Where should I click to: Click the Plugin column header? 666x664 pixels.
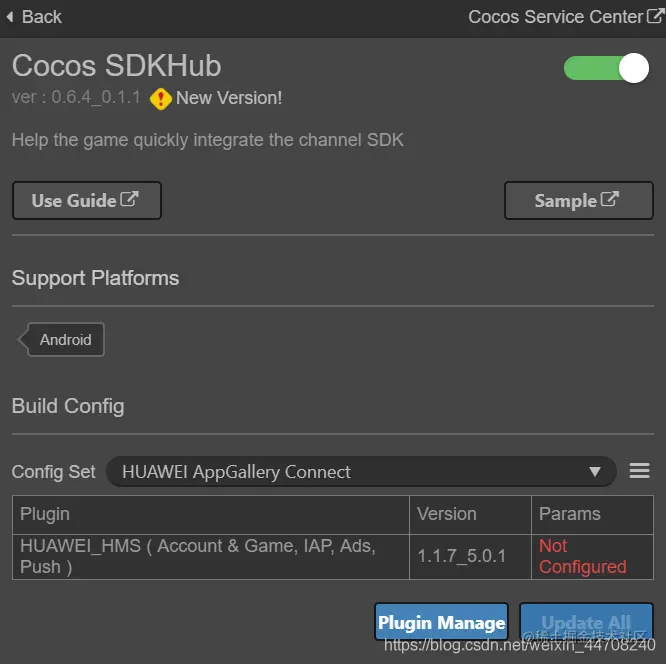click(211, 514)
